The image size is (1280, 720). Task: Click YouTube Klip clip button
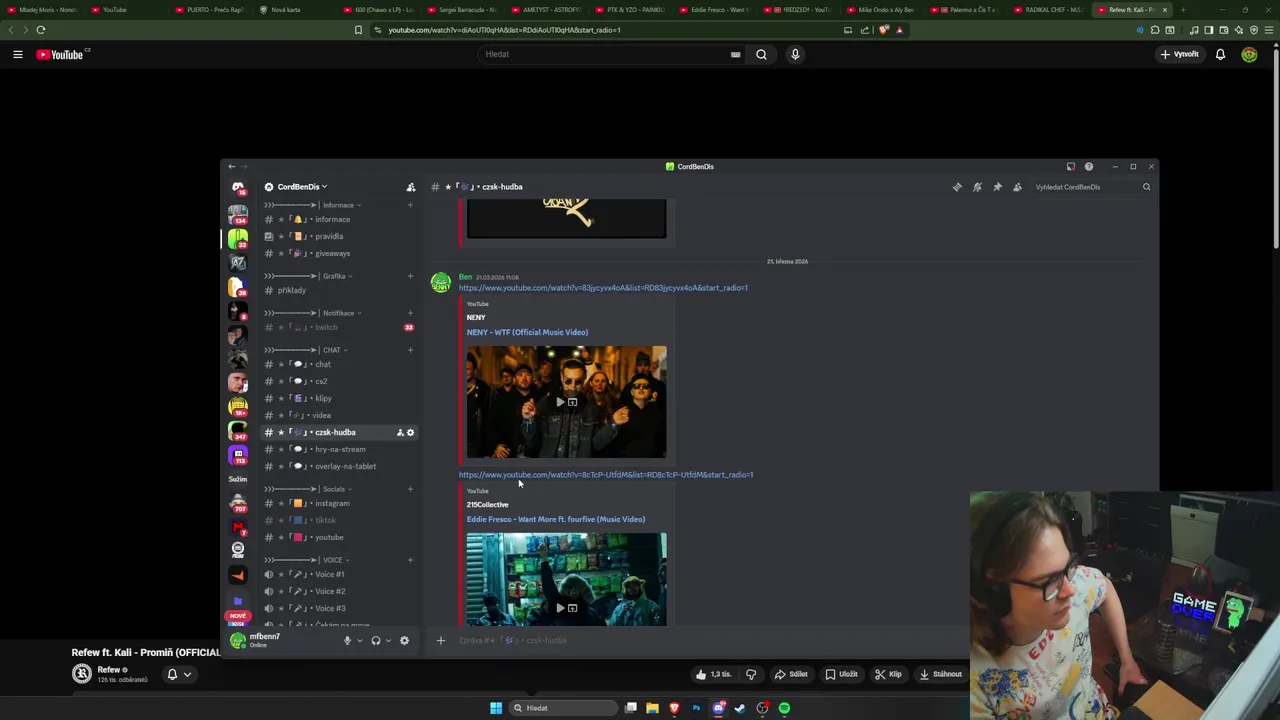point(888,674)
